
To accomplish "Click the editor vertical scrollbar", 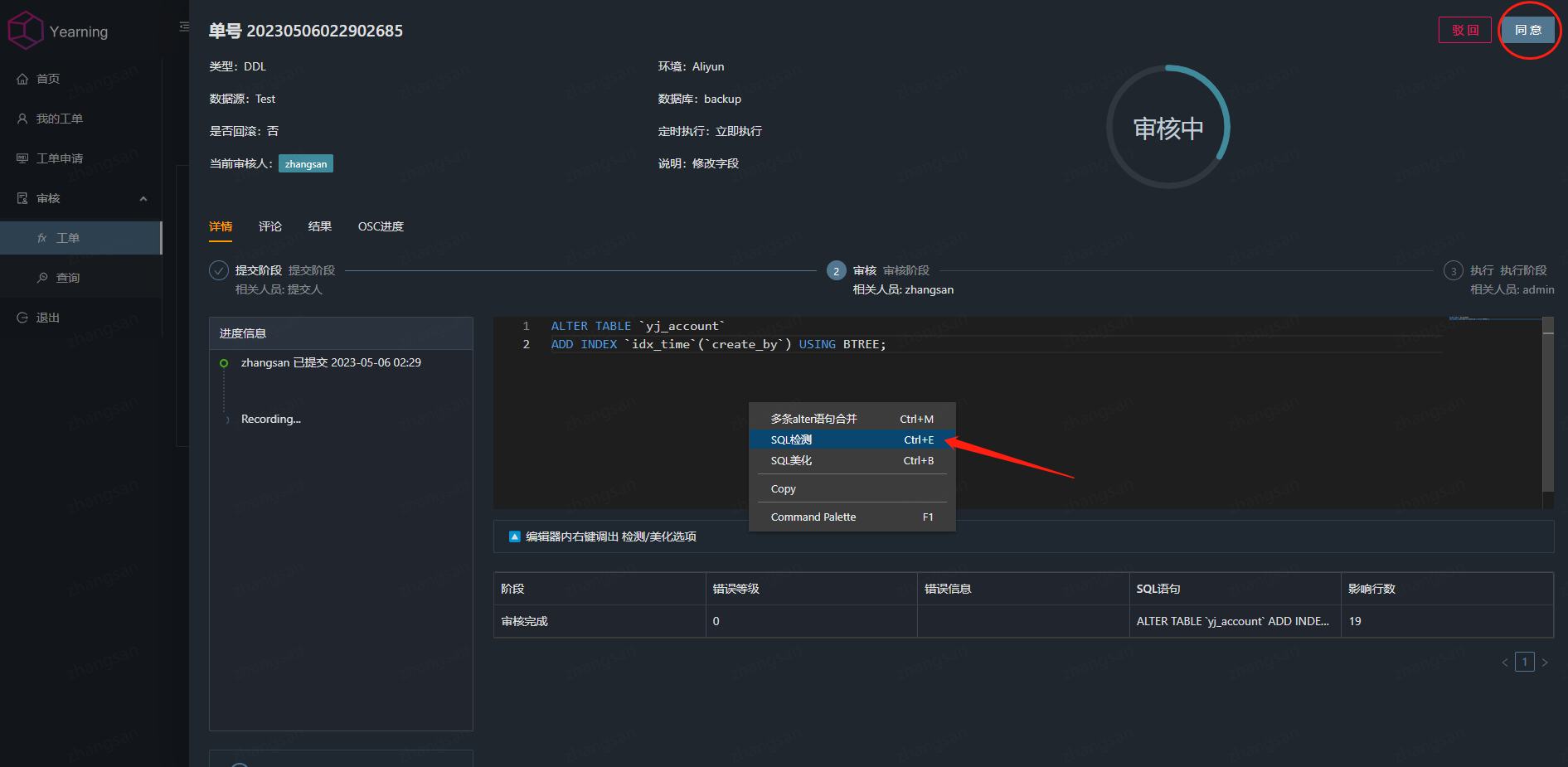I will pos(1548,412).
